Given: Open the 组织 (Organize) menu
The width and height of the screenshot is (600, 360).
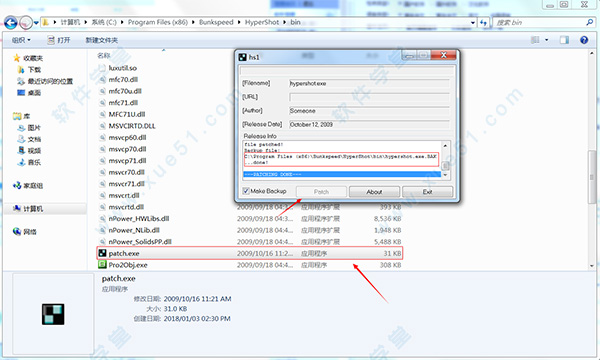Looking at the screenshot, I should [21, 40].
